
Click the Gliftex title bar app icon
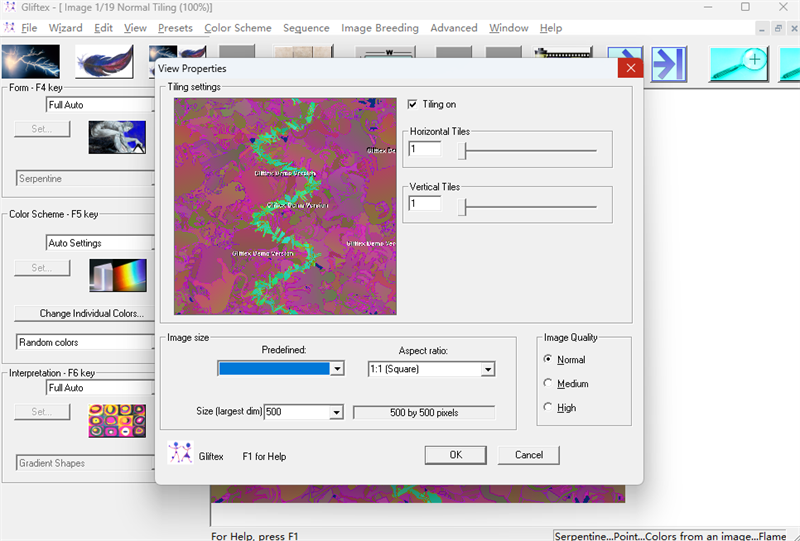pyautogui.click(x=10, y=7)
